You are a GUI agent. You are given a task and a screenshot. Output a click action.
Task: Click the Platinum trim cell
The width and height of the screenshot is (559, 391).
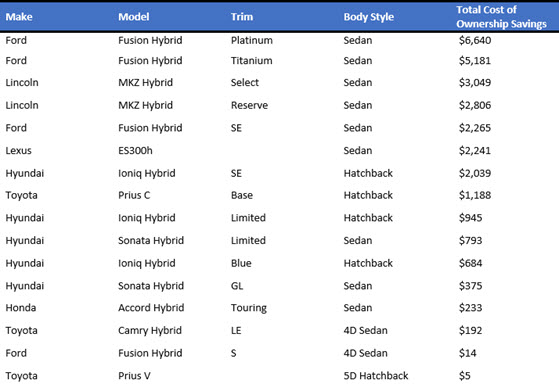pyautogui.click(x=252, y=40)
